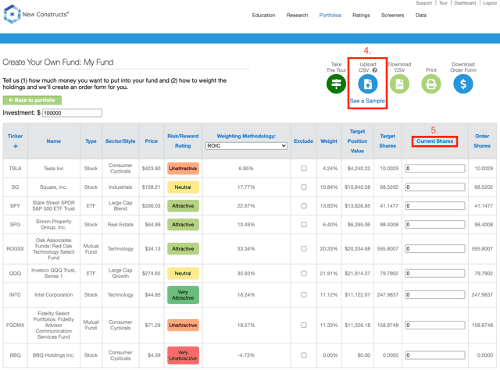
Task: Open the See a Sample link
Action: [x=367, y=101]
